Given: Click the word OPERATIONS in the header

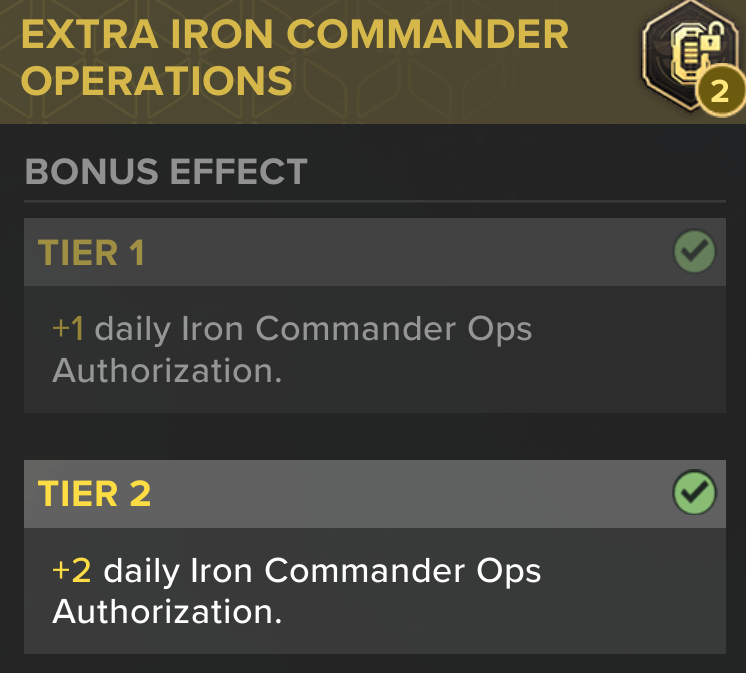Looking at the screenshot, I should [x=157, y=80].
